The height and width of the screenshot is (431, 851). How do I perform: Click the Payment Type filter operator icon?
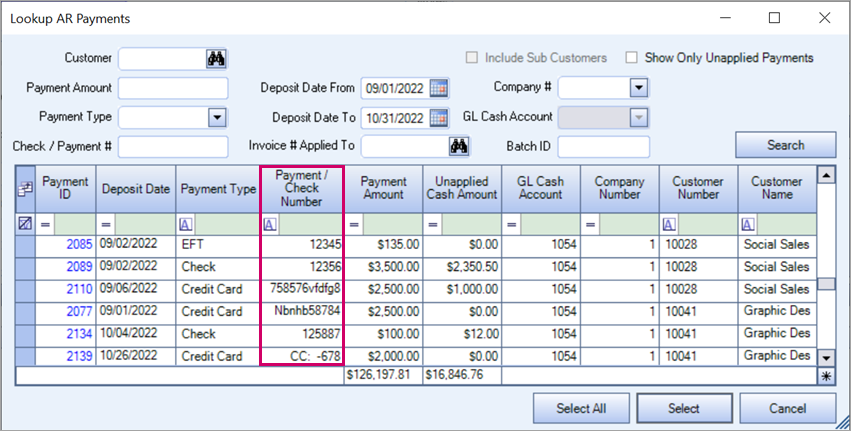tap(186, 224)
